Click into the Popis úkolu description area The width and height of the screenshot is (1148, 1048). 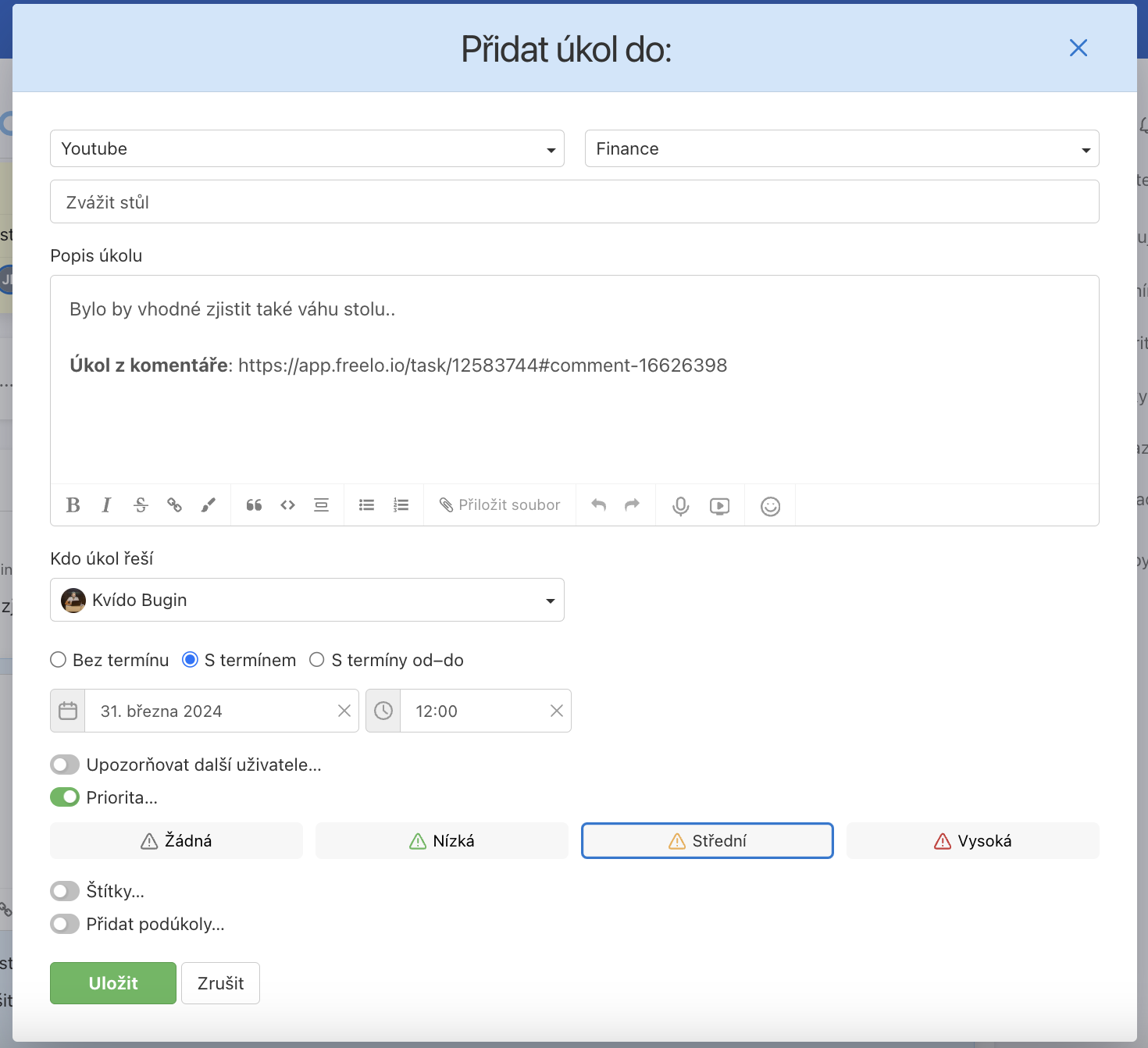[x=575, y=380]
